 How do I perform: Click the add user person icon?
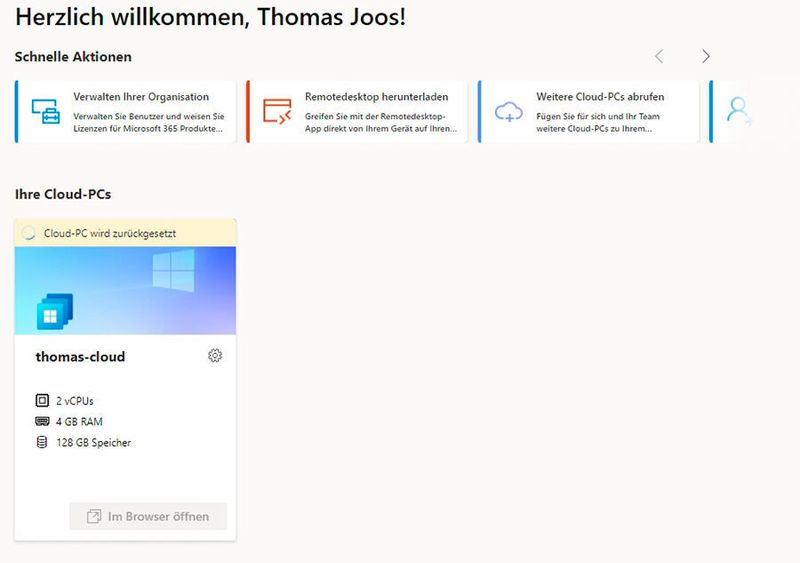738,110
